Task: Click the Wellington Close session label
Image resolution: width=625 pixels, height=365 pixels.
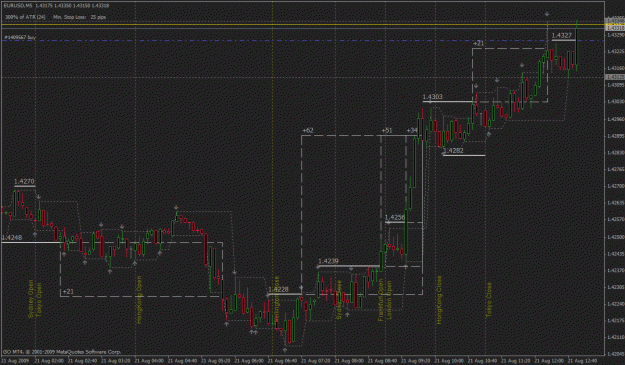Action: click(277, 300)
